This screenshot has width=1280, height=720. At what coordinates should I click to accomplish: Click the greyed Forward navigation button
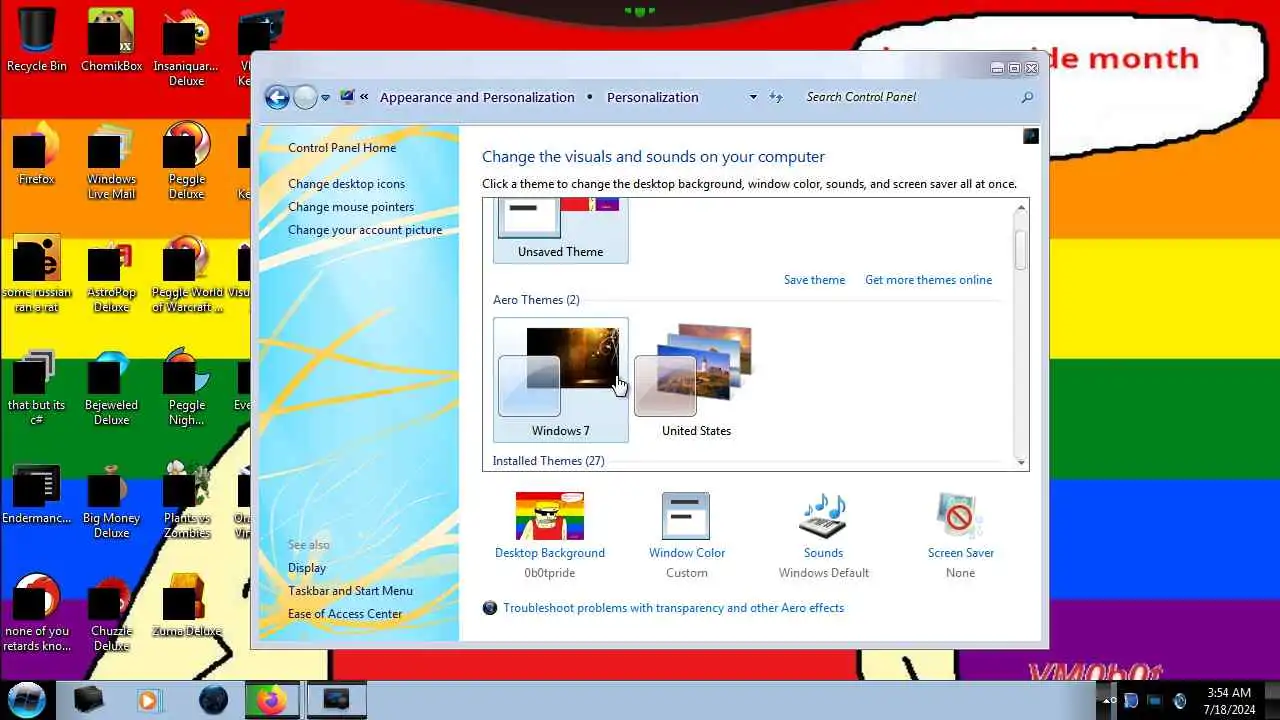pyautogui.click(x=306, y=97)
